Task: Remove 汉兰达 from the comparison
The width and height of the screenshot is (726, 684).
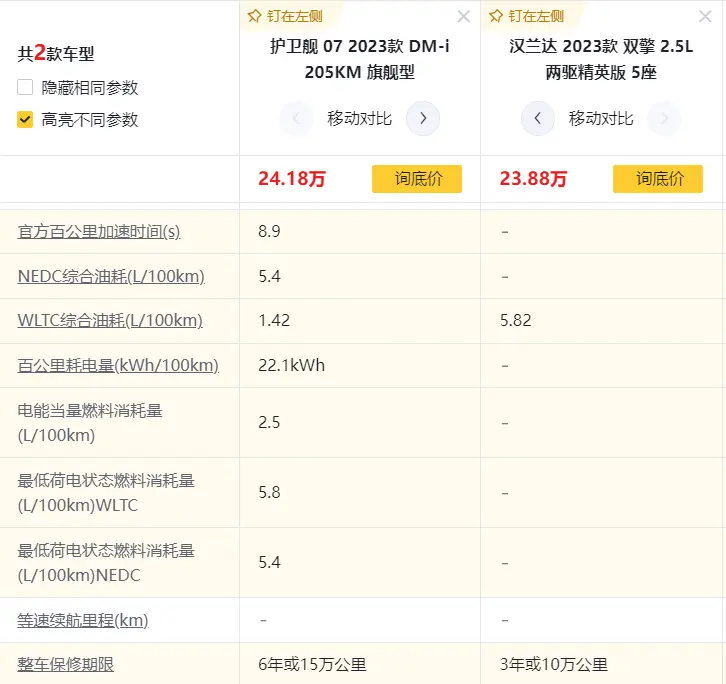Action: [705, 17]
